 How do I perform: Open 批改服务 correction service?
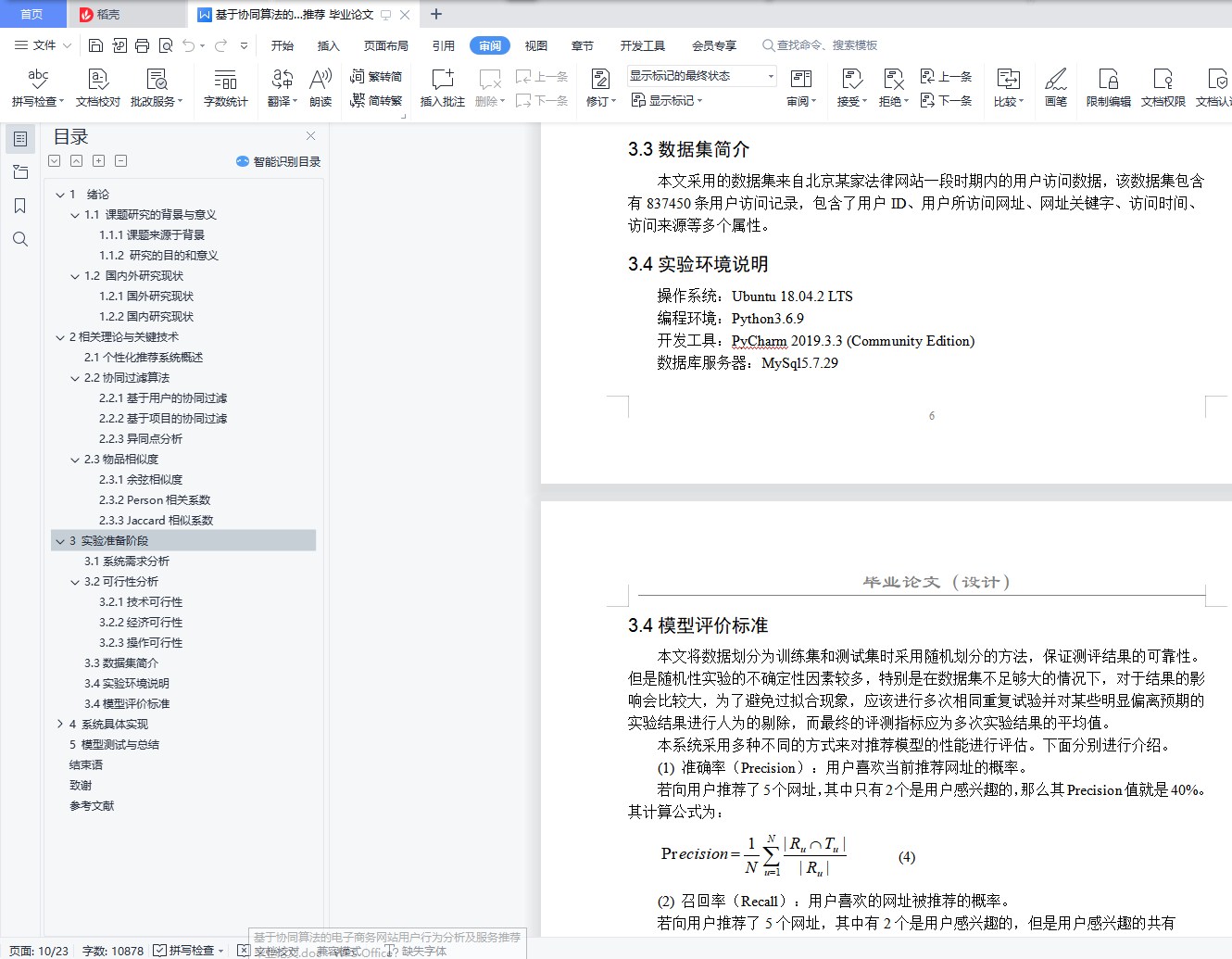tap(157, 88)
